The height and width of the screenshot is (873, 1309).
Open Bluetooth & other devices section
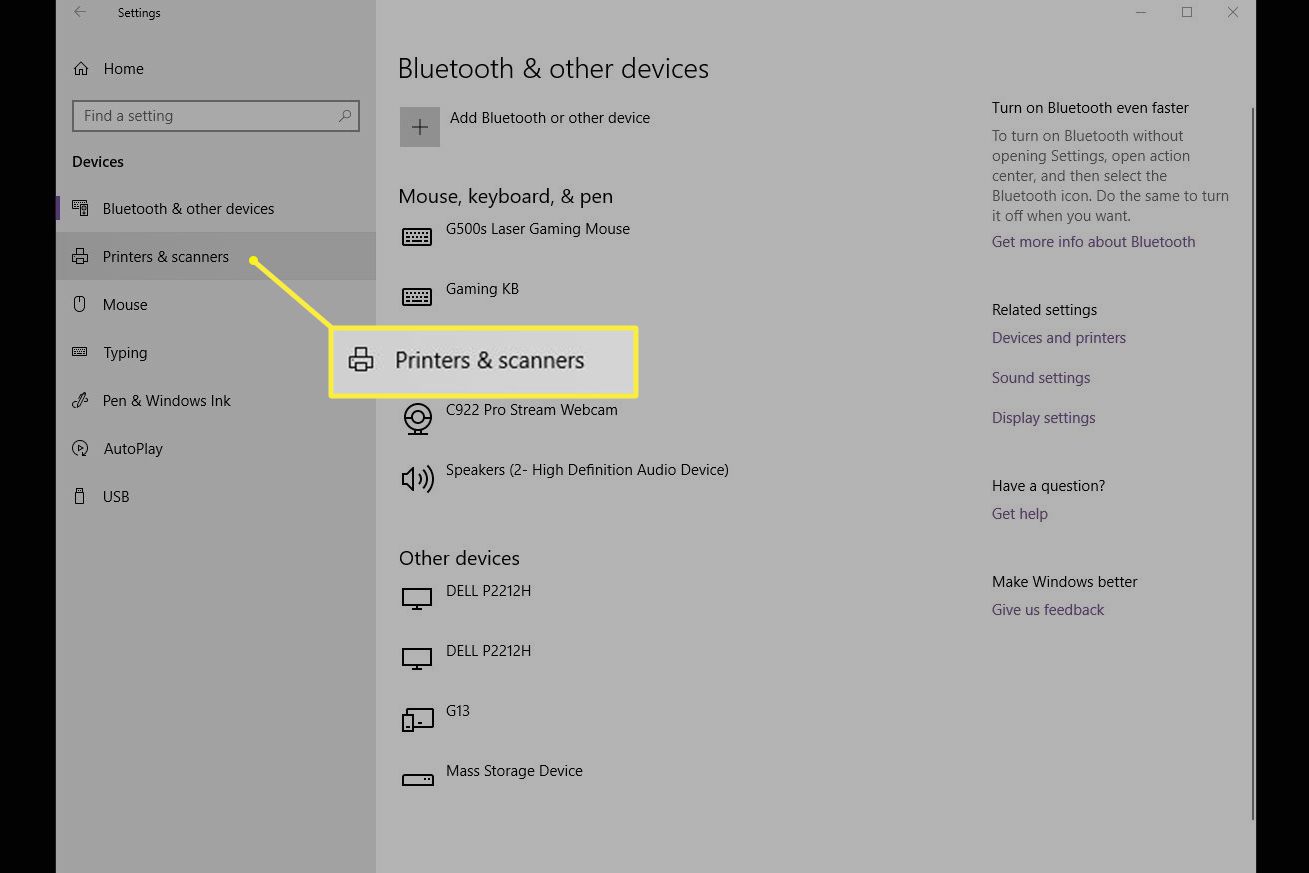(x=216, y=208)
